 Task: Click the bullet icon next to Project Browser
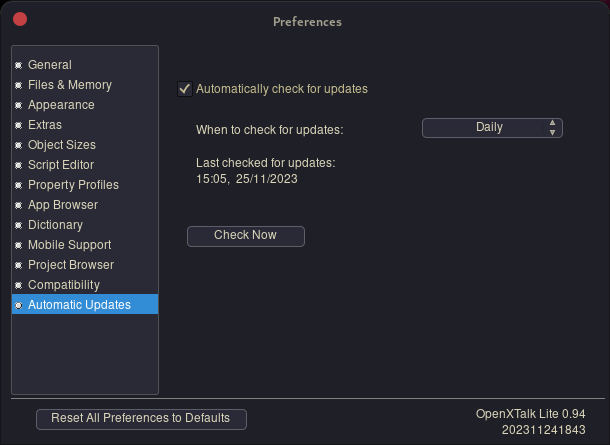pyautogui.click(x=18, y=265)
